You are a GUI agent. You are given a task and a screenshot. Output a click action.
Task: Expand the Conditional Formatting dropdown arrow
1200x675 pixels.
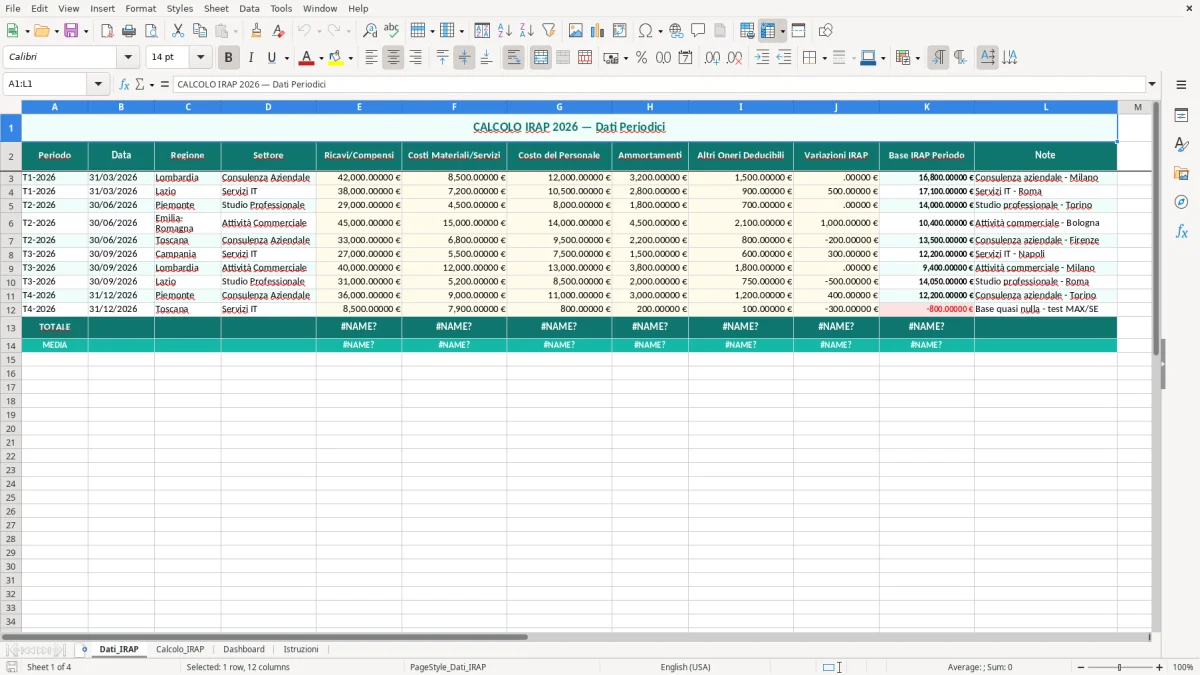pyautogui.click(x=917, y=58)
